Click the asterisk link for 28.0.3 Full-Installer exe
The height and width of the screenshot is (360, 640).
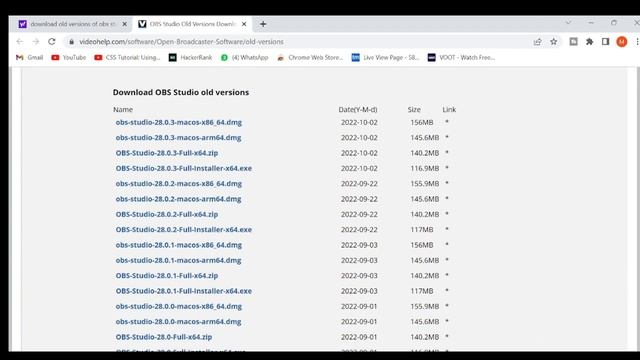[447, 168]
